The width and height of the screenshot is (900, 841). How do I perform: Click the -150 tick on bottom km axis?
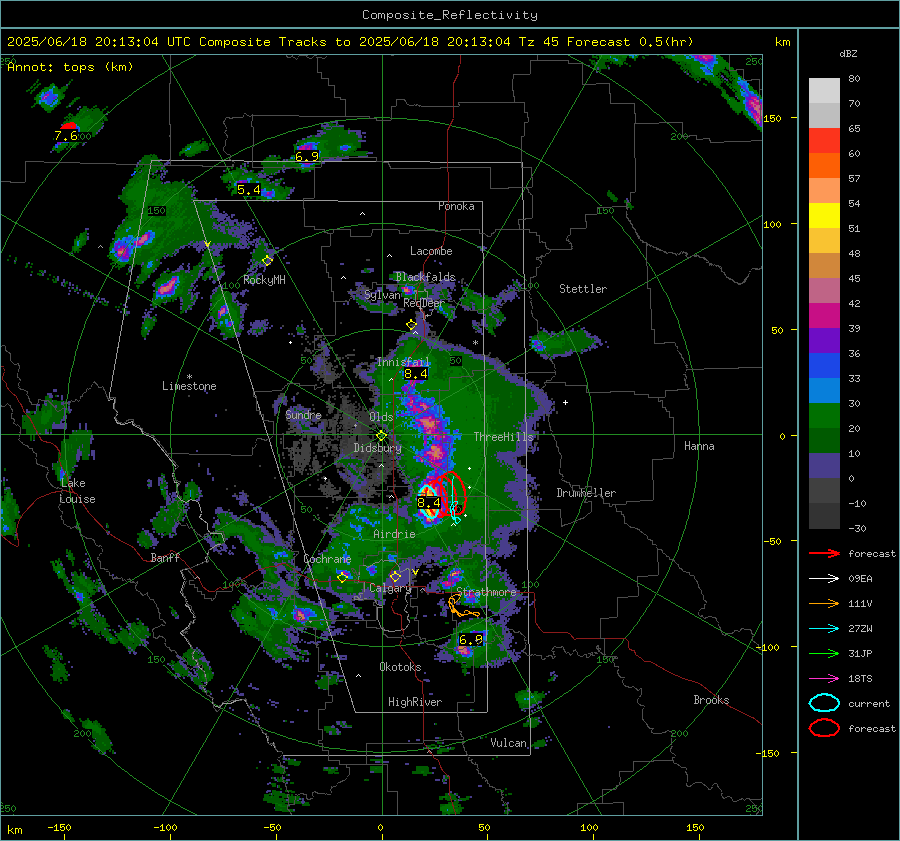click(59, 827)
